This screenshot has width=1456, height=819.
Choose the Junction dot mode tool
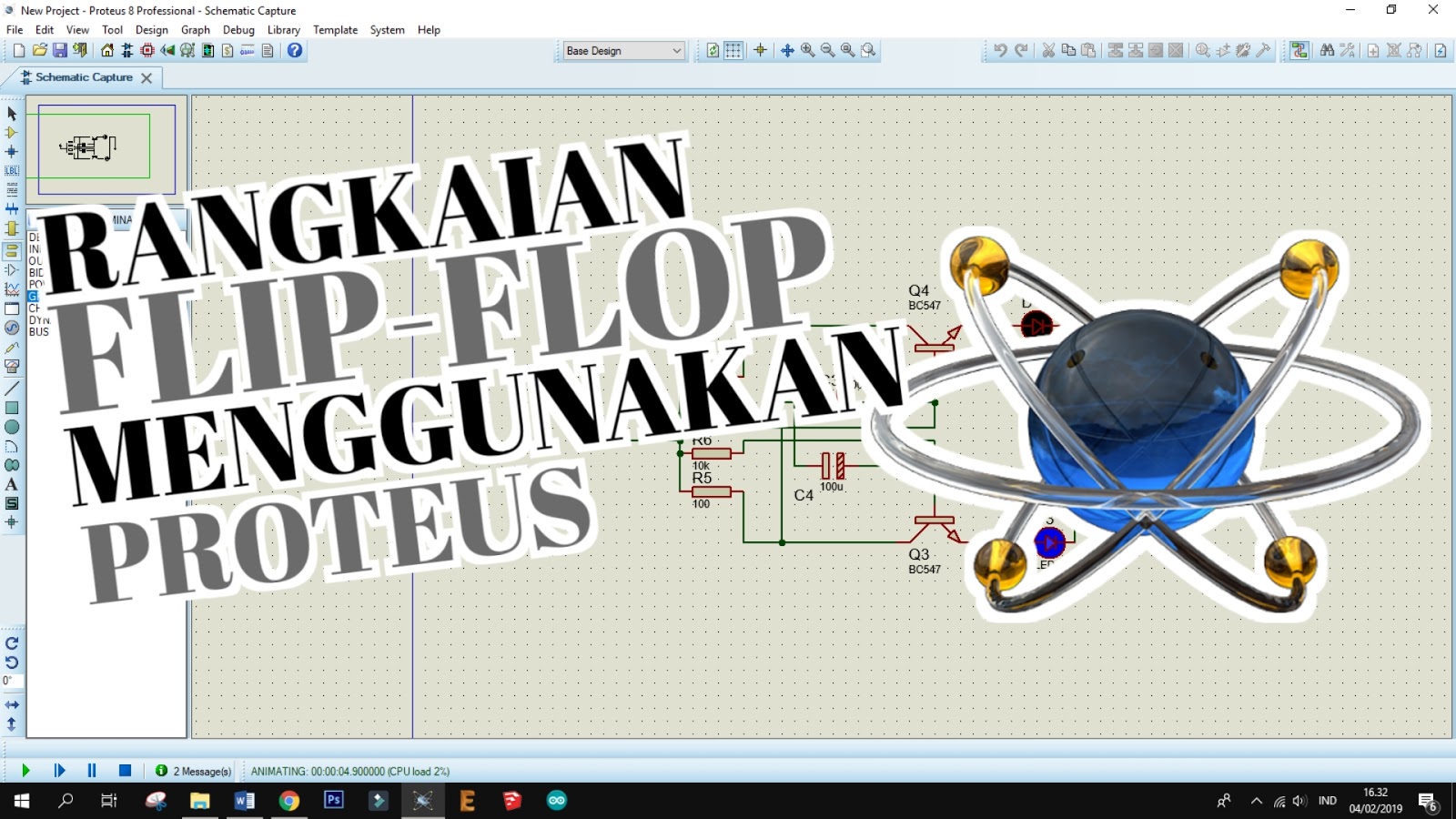[x=12, y=152]
